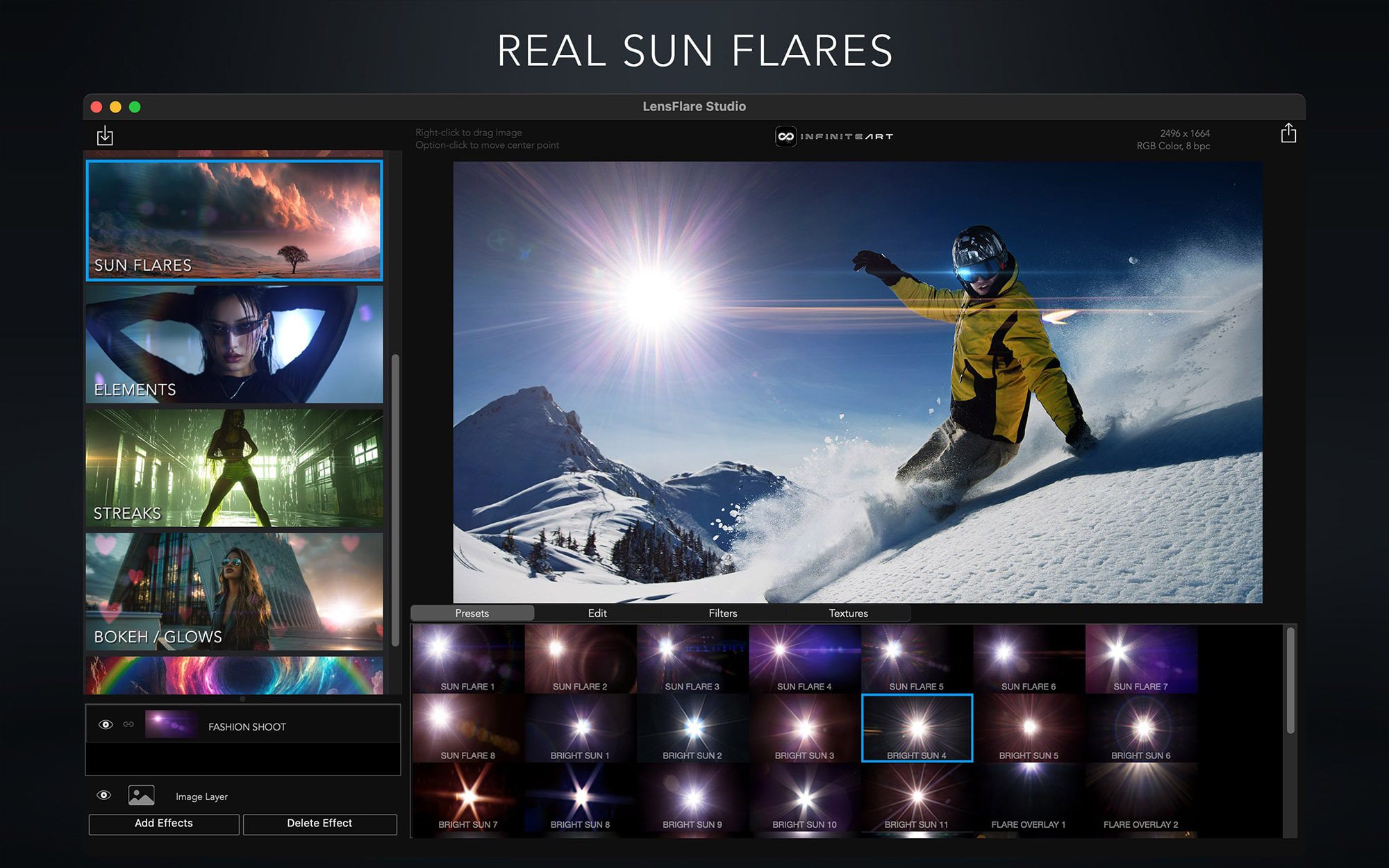The image size is (1389, 868).
Task: Click the Add Effects button
Action: pos(164,824)
